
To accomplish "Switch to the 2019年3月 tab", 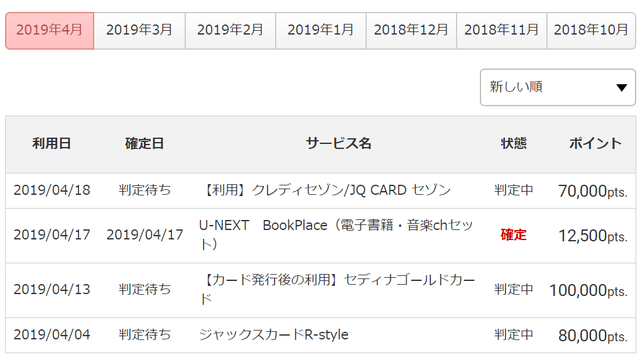I will point(140,31).
